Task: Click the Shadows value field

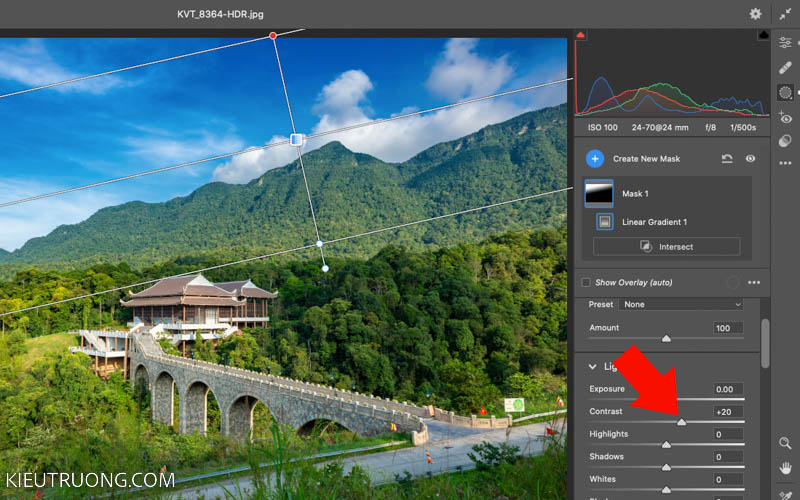Action: click(x=728, y=457)
